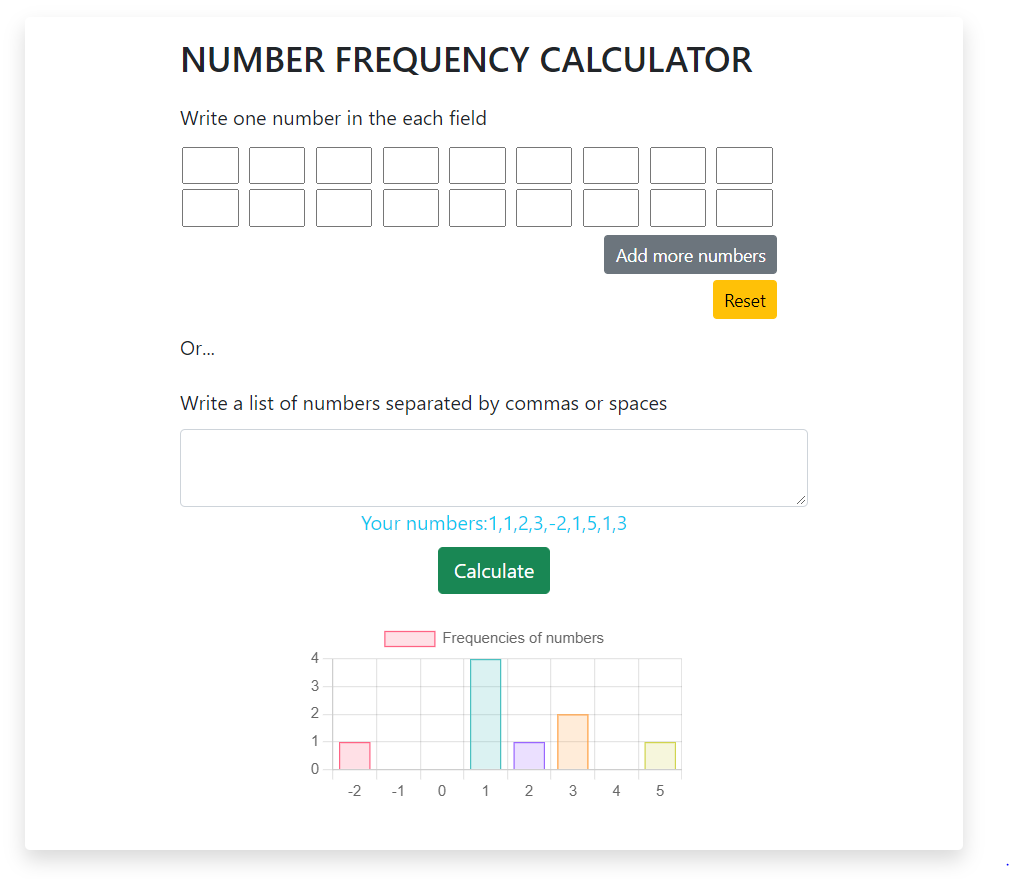Click the Calculate button
Viewport: 1009px width, 879px height.
(493, 570)
